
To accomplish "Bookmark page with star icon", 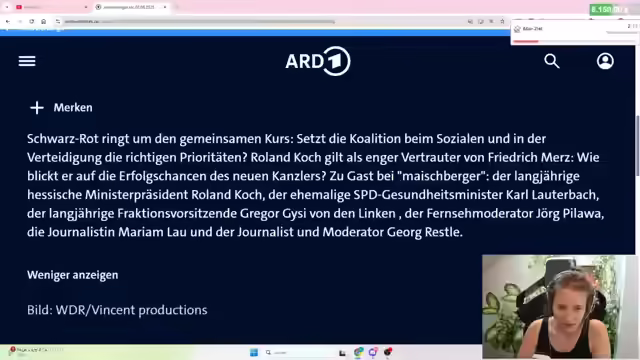I will (502, 21).
